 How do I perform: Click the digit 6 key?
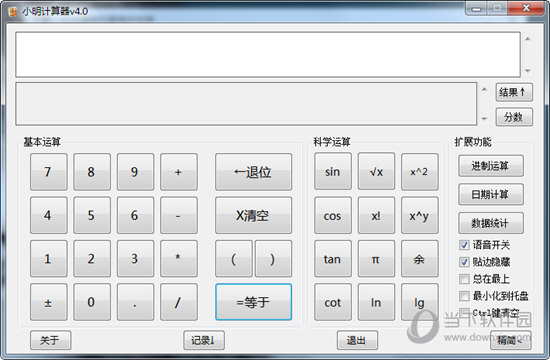click(135, 215)
